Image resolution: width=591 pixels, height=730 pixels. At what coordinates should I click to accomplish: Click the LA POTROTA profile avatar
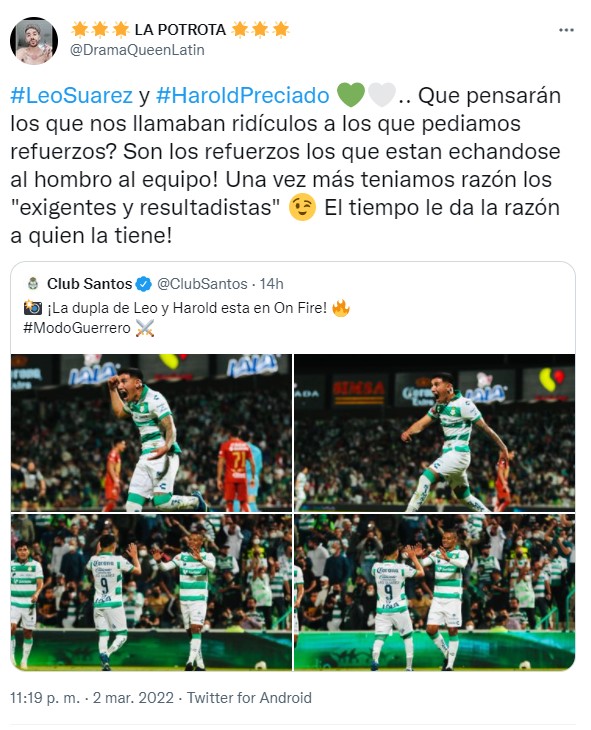pos(34,41)
